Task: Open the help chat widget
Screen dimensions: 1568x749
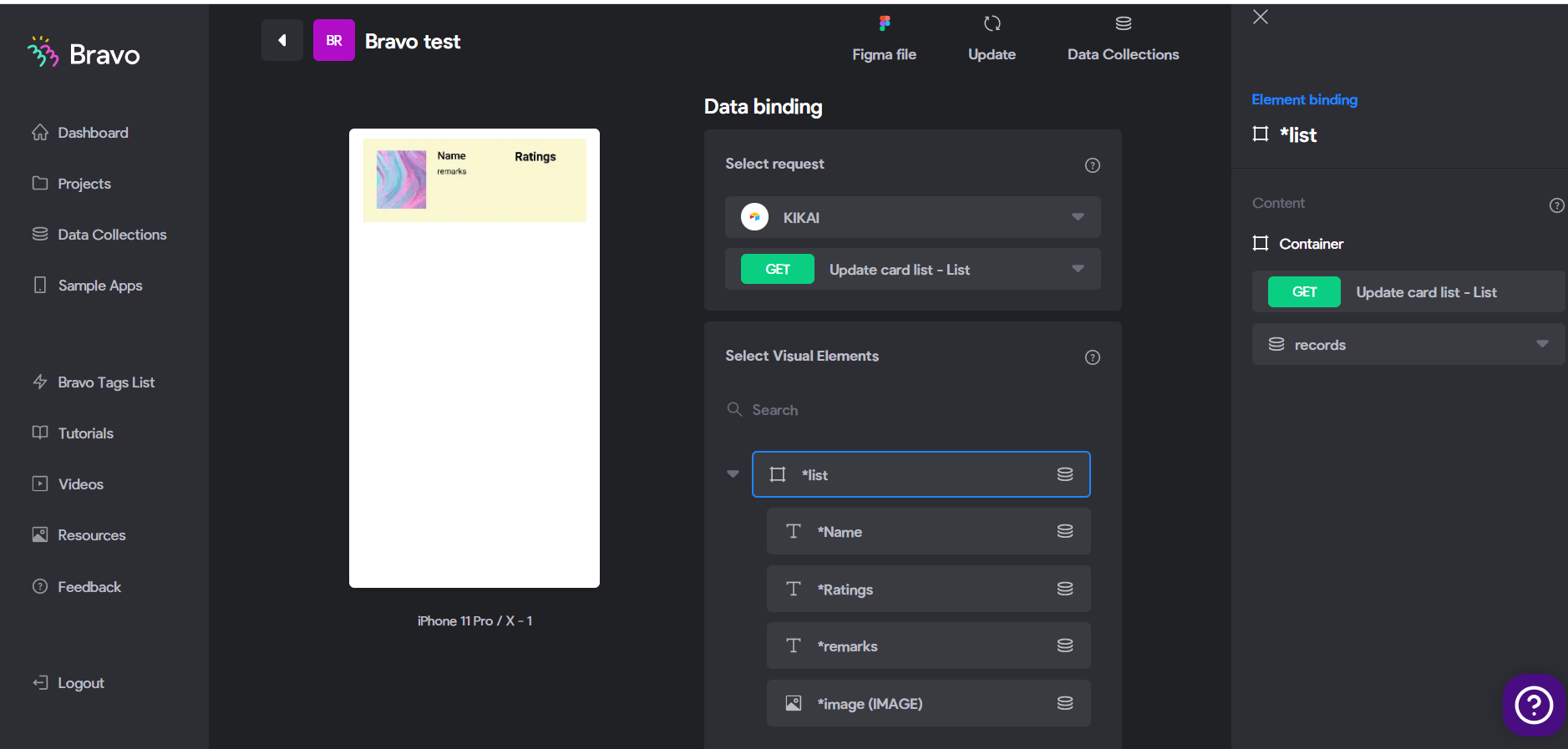Action: point(1534,705)
